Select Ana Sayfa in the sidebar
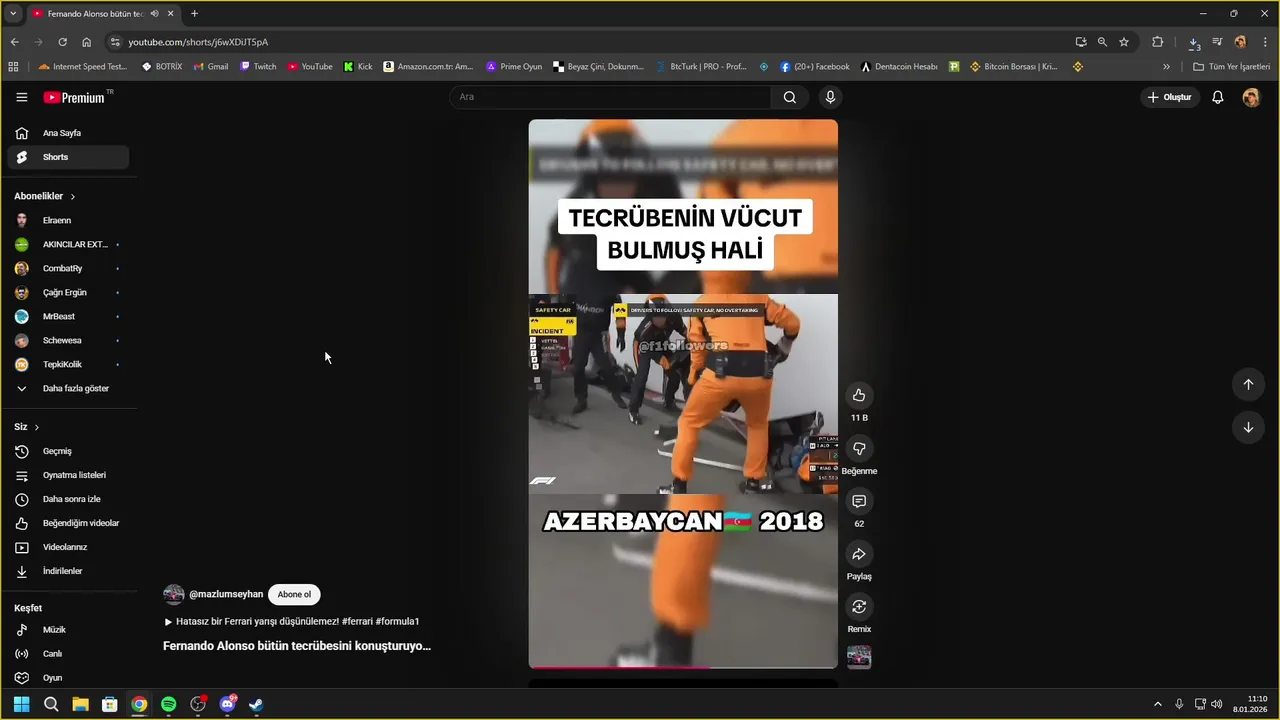Image resolution: width=1280 pixels, height=720 pixels. [68, 133]
